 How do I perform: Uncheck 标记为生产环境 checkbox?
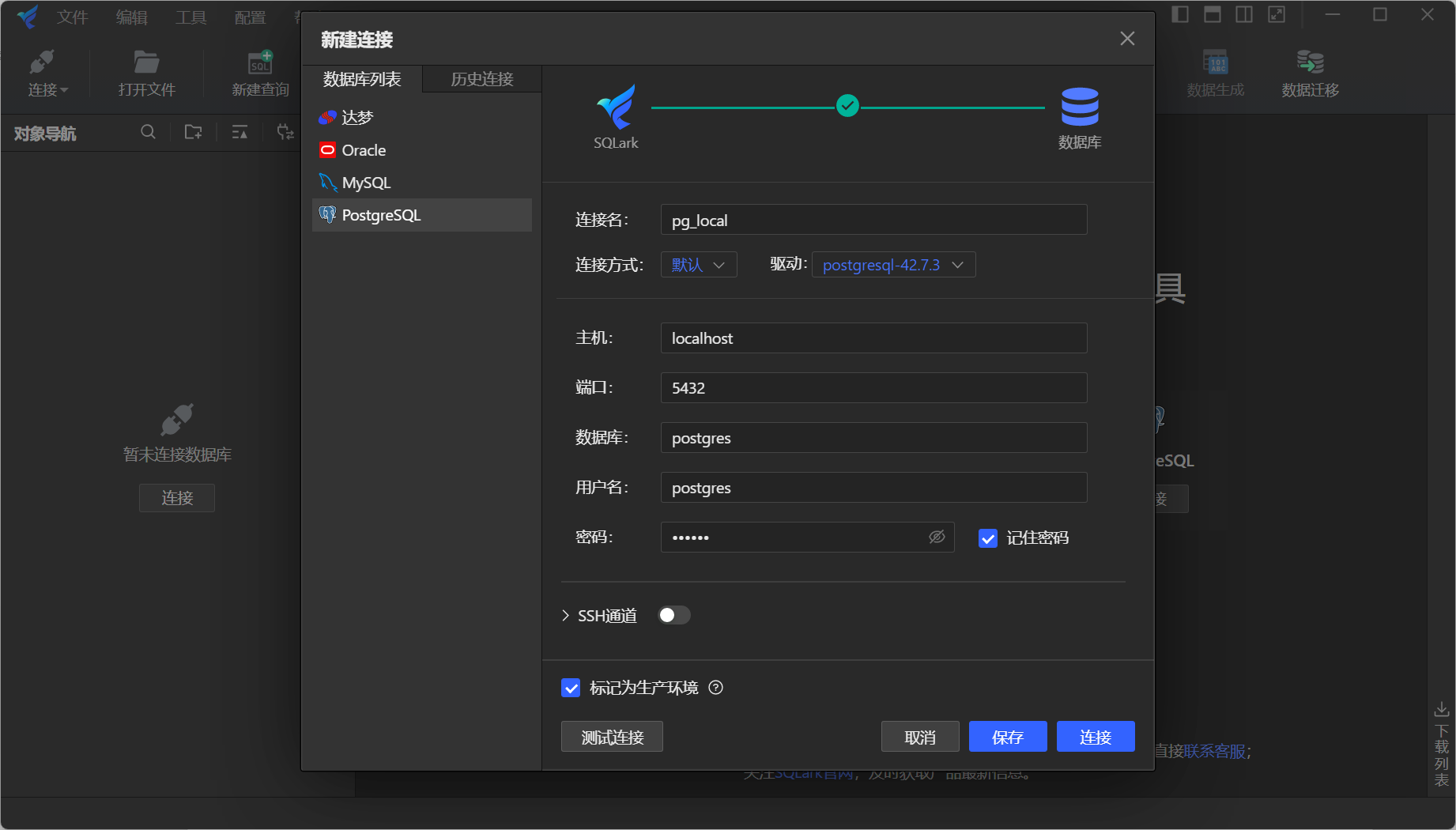coord(571,688)
